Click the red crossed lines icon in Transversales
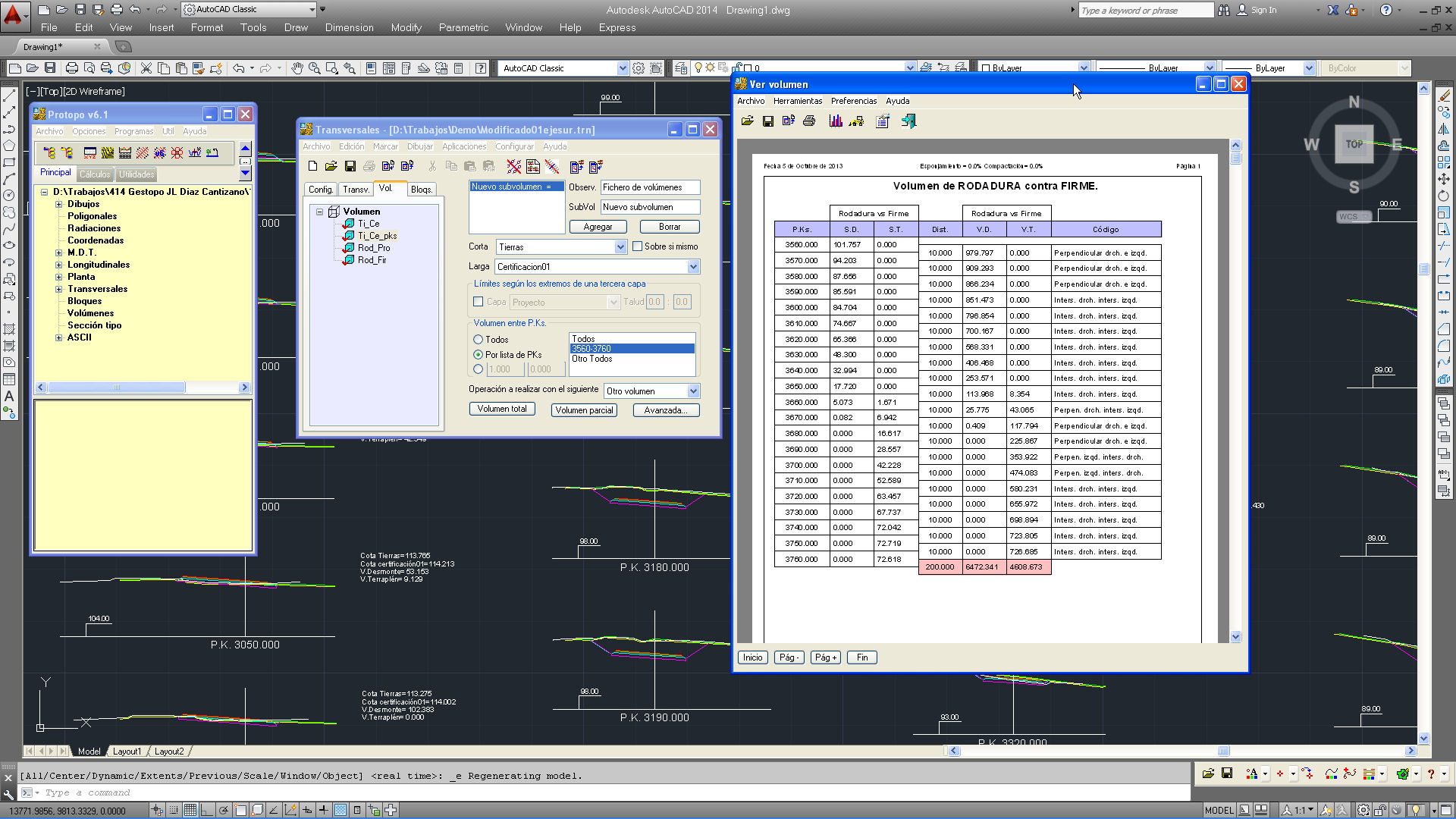This screenshot has width=1456, height=819. [514, 166]
